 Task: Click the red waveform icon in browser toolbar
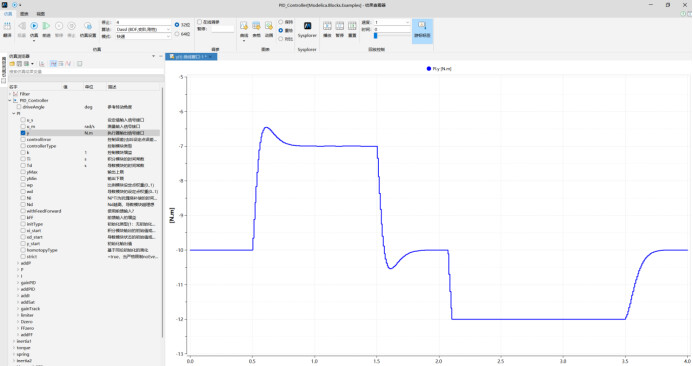click(x=68, y=64)
